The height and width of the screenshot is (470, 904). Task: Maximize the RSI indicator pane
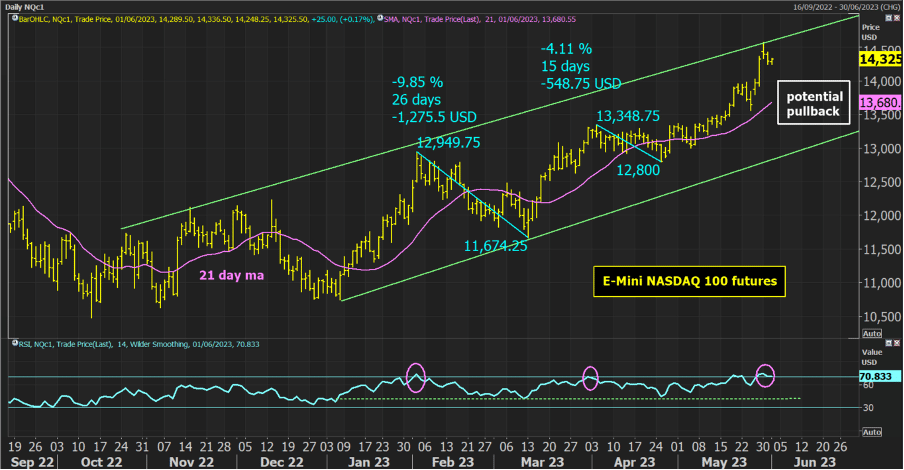(889, 343)
